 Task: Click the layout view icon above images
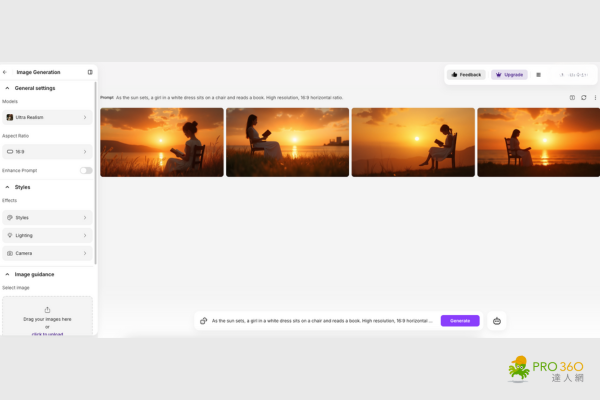[572, 98]
